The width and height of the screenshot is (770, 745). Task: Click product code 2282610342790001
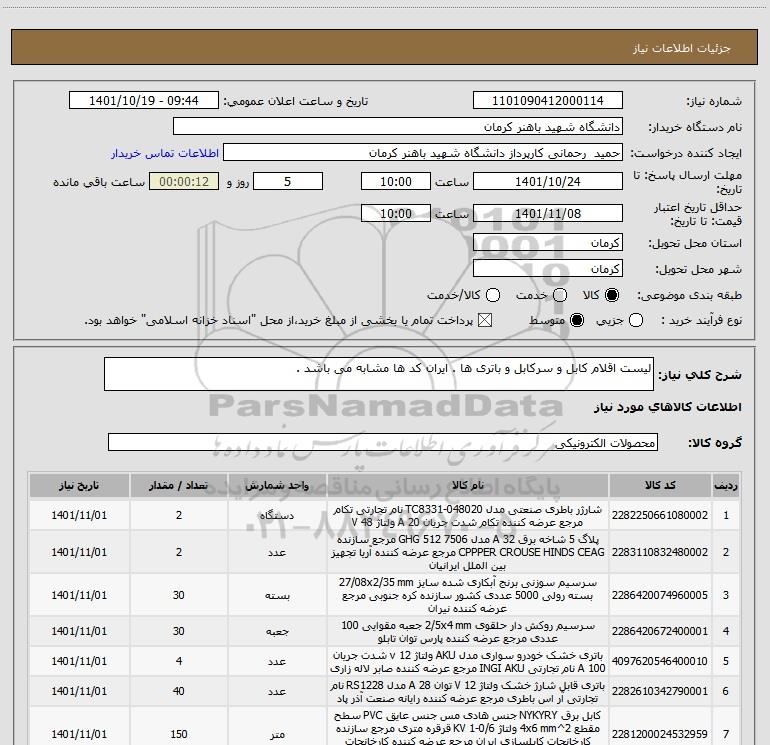pyautogui.click(x=660, y=691)
